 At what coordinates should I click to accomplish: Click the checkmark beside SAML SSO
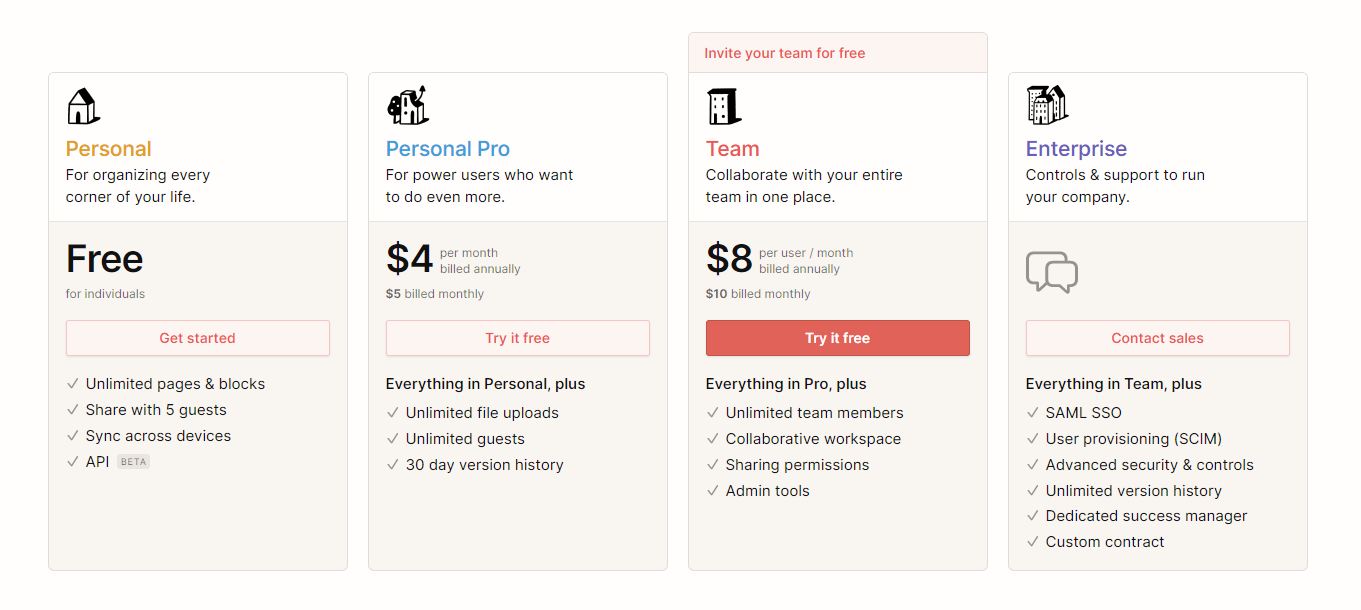pyautogui.click(x=1033, y=413)
